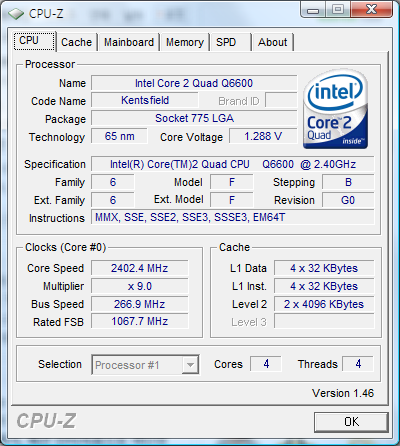Expand the Processor #1 selection dropdown arrow
This screenshot has width=400, height=446.
190,365
